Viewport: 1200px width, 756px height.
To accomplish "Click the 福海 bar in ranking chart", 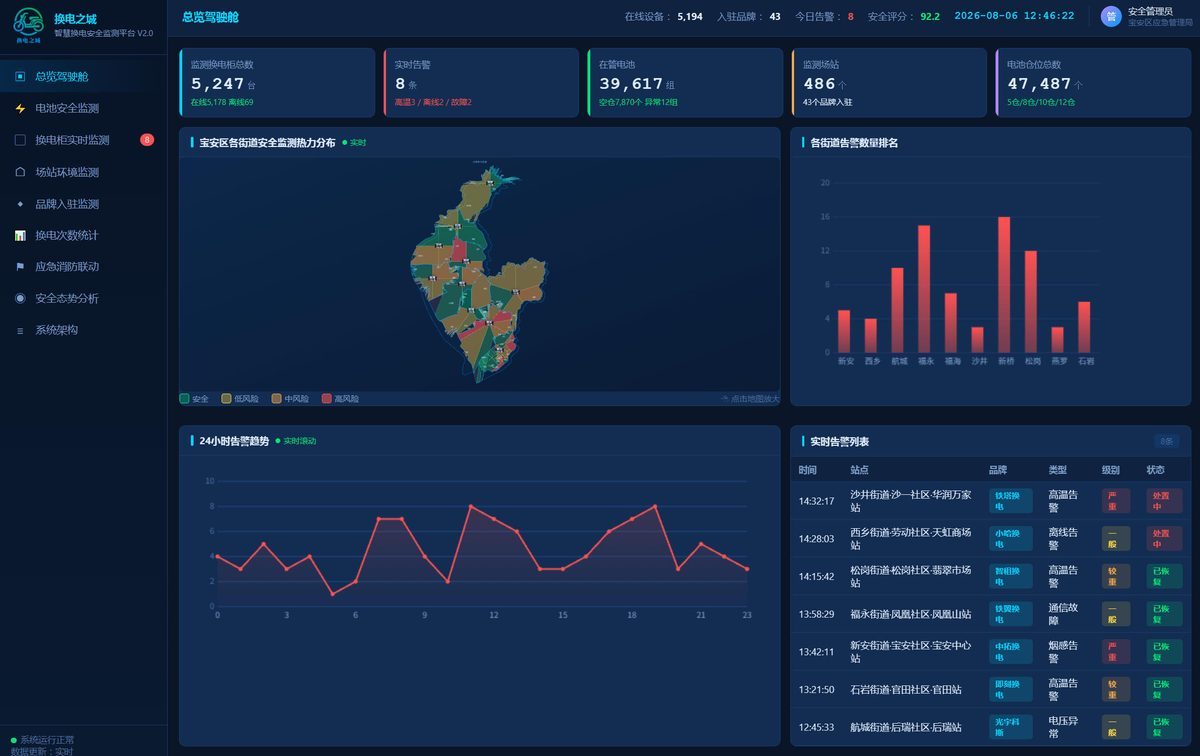I will click(x=951, y=323).
